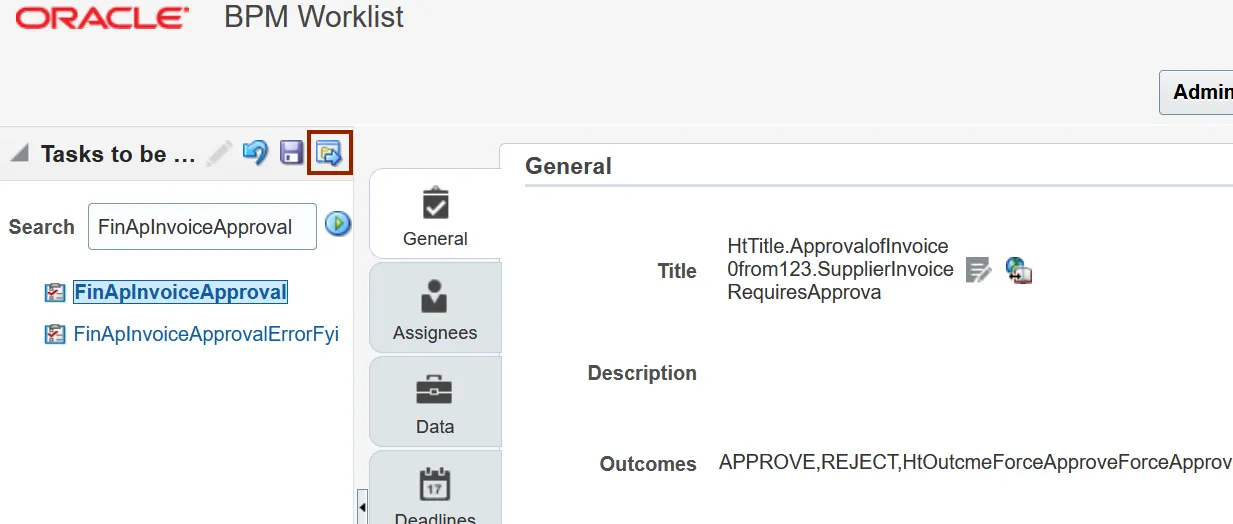
Task: Open the Assignees tab
Action: click(x=435, y=309)
